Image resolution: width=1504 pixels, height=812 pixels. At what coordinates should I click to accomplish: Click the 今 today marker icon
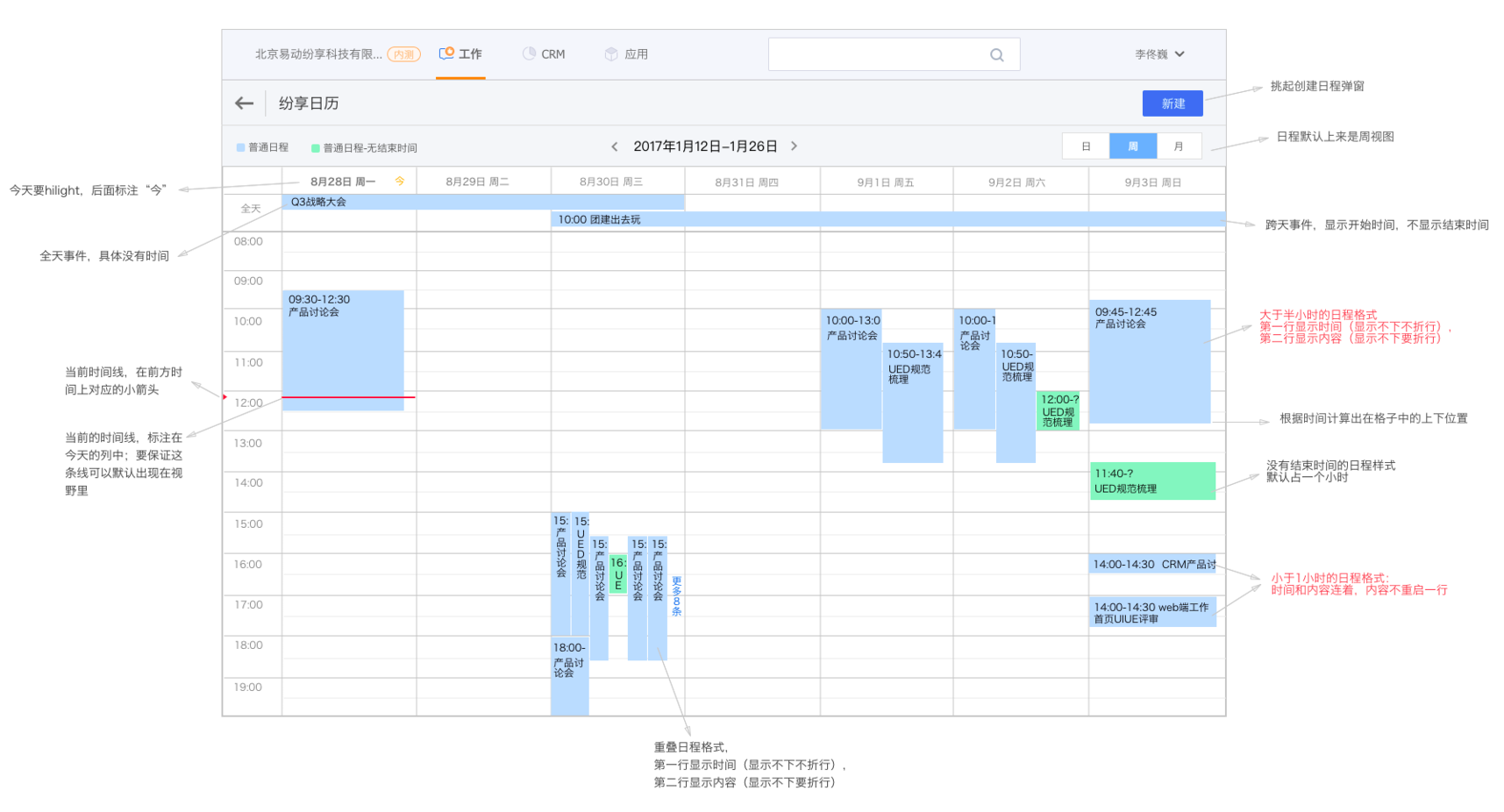400,181
